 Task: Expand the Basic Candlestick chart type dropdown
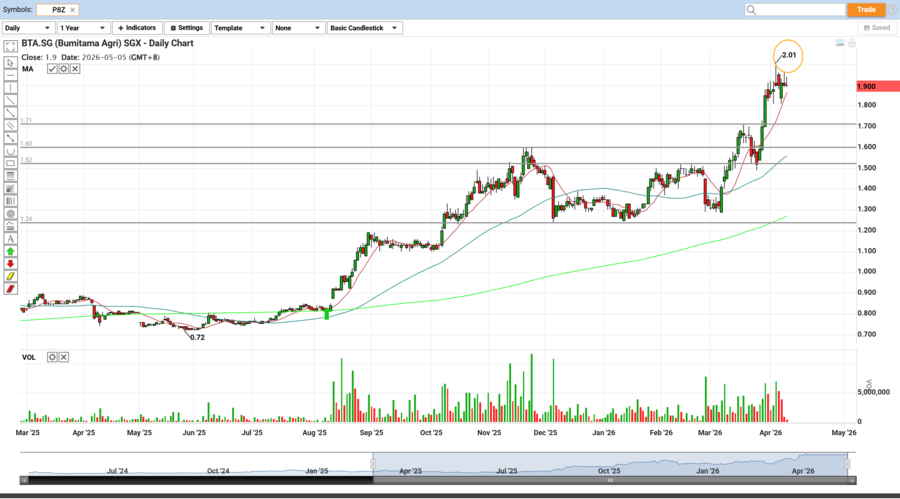tap(365, 28)
